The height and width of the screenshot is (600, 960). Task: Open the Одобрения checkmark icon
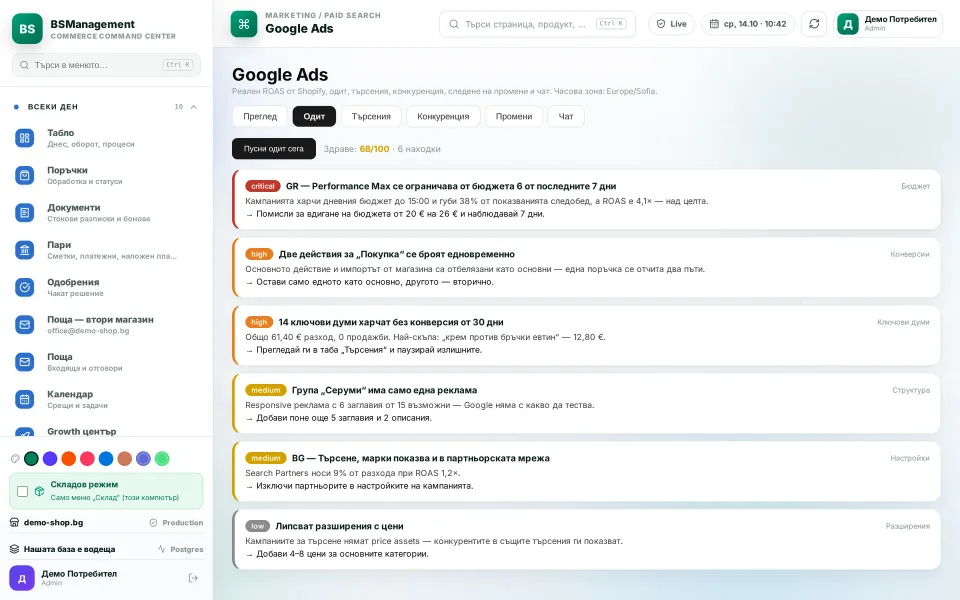pos(24,287)
